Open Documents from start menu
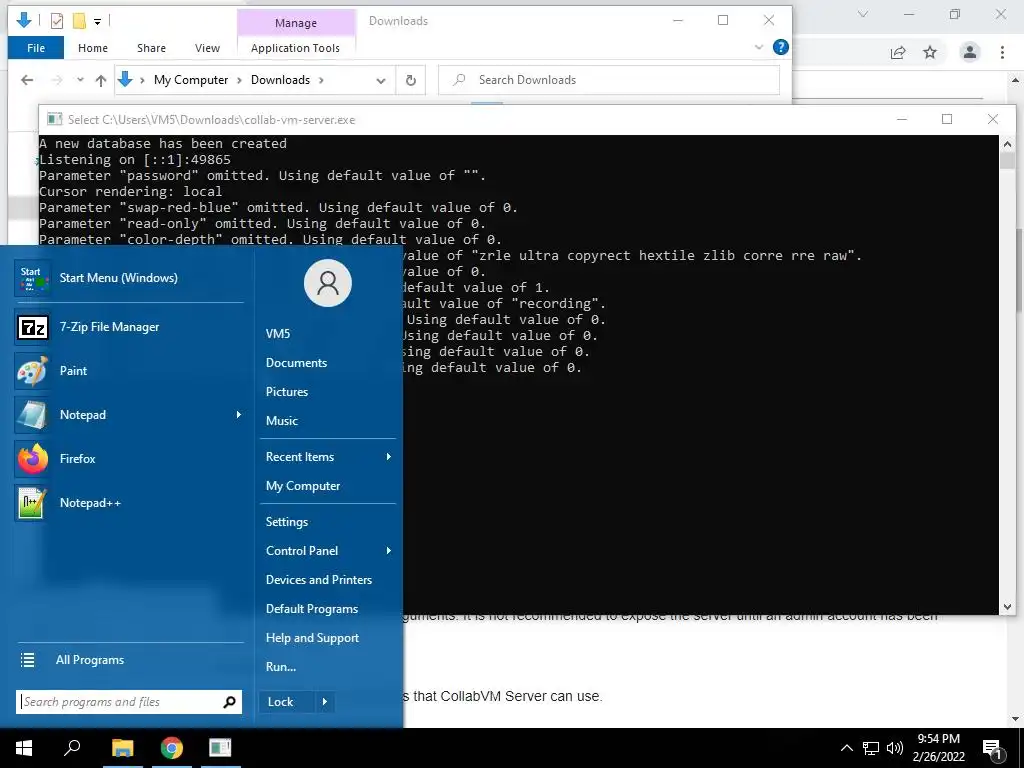Viewport: 1024px width, 768px height. [x=296, y=362]
